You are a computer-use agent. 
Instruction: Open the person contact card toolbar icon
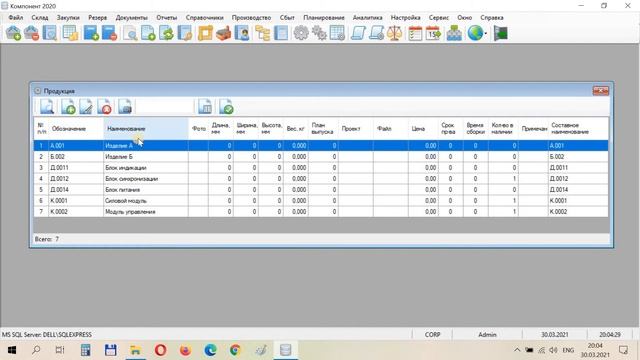tap(242, 33)
